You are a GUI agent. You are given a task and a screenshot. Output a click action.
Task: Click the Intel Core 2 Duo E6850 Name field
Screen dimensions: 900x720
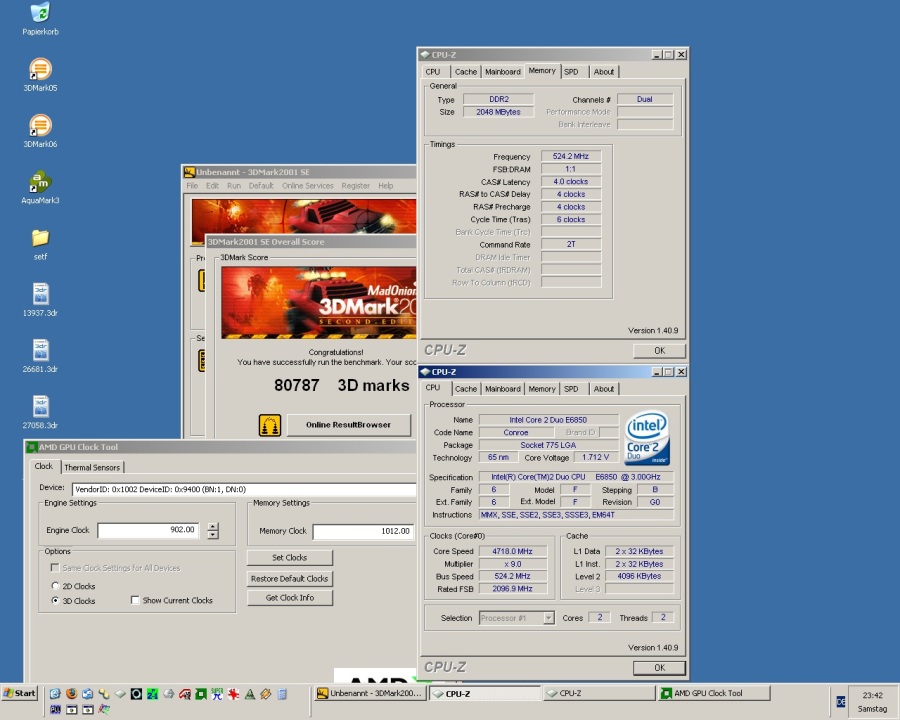tap(548, 420)
